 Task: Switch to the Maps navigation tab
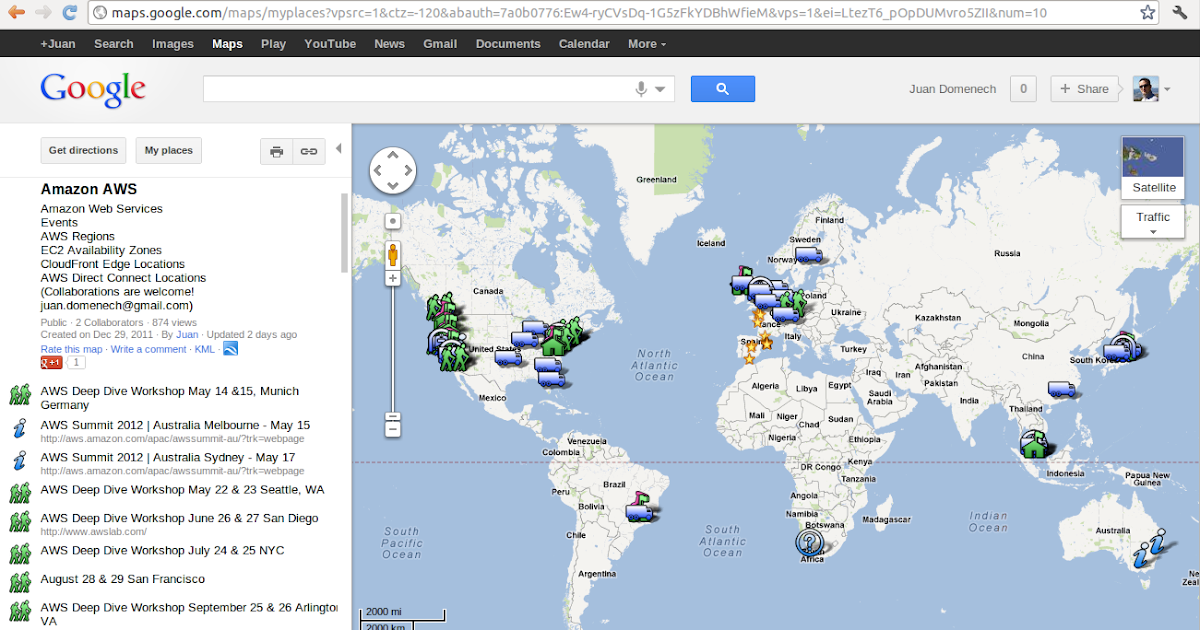click(x=227, y=43)
